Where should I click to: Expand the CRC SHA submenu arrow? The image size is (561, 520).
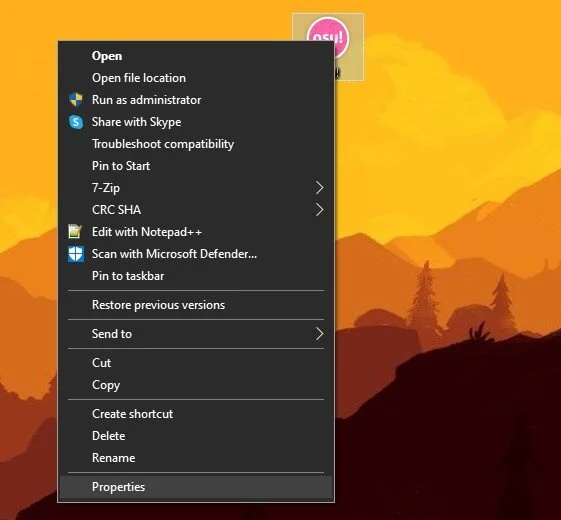coord(319,210)
